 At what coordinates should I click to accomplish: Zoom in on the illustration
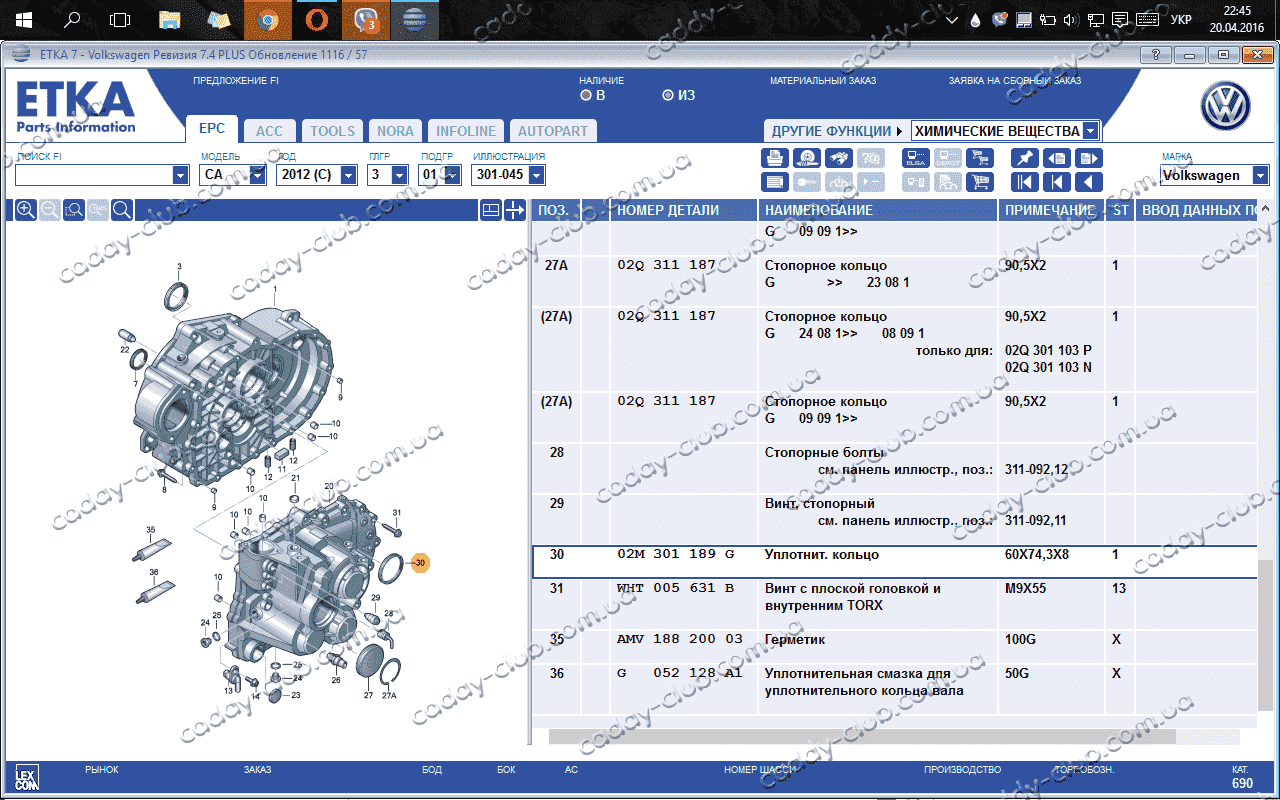26,210
